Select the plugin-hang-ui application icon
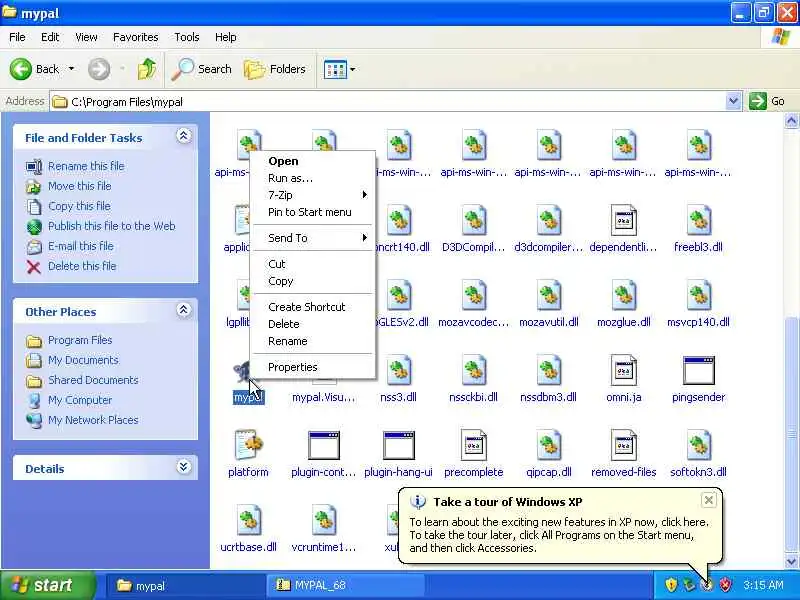Viewport: 800px width, 600px height. click(x=398, y=445)
